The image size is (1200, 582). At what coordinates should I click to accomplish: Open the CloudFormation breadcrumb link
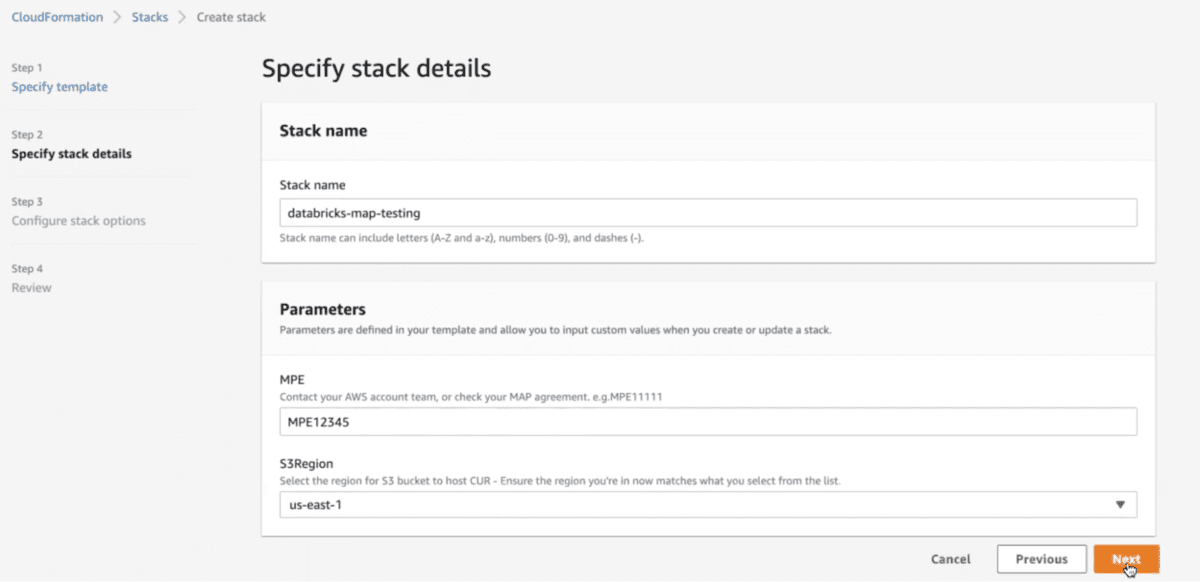57,17
